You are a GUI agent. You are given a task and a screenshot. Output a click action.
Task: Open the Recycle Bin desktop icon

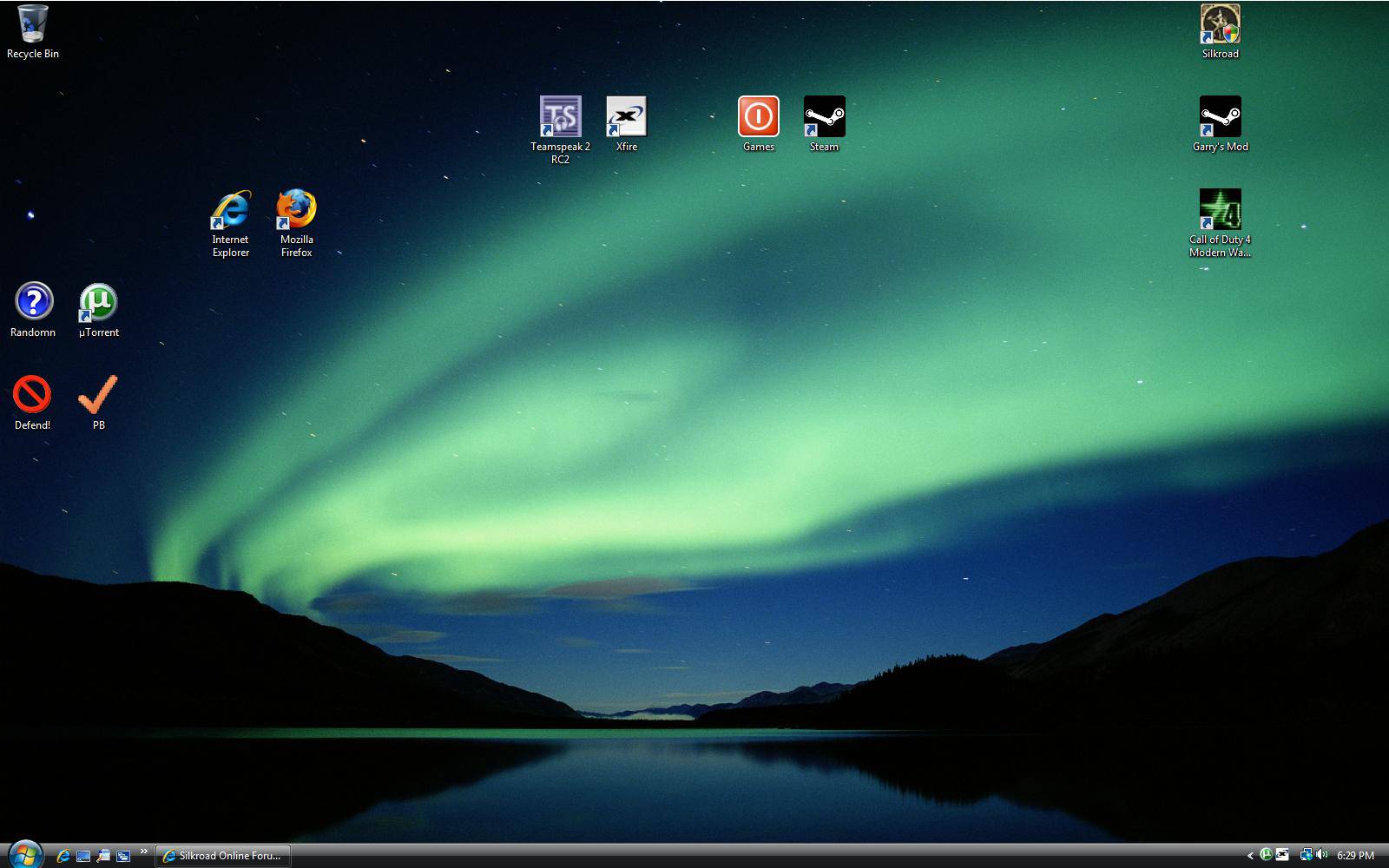pos(33,32)
